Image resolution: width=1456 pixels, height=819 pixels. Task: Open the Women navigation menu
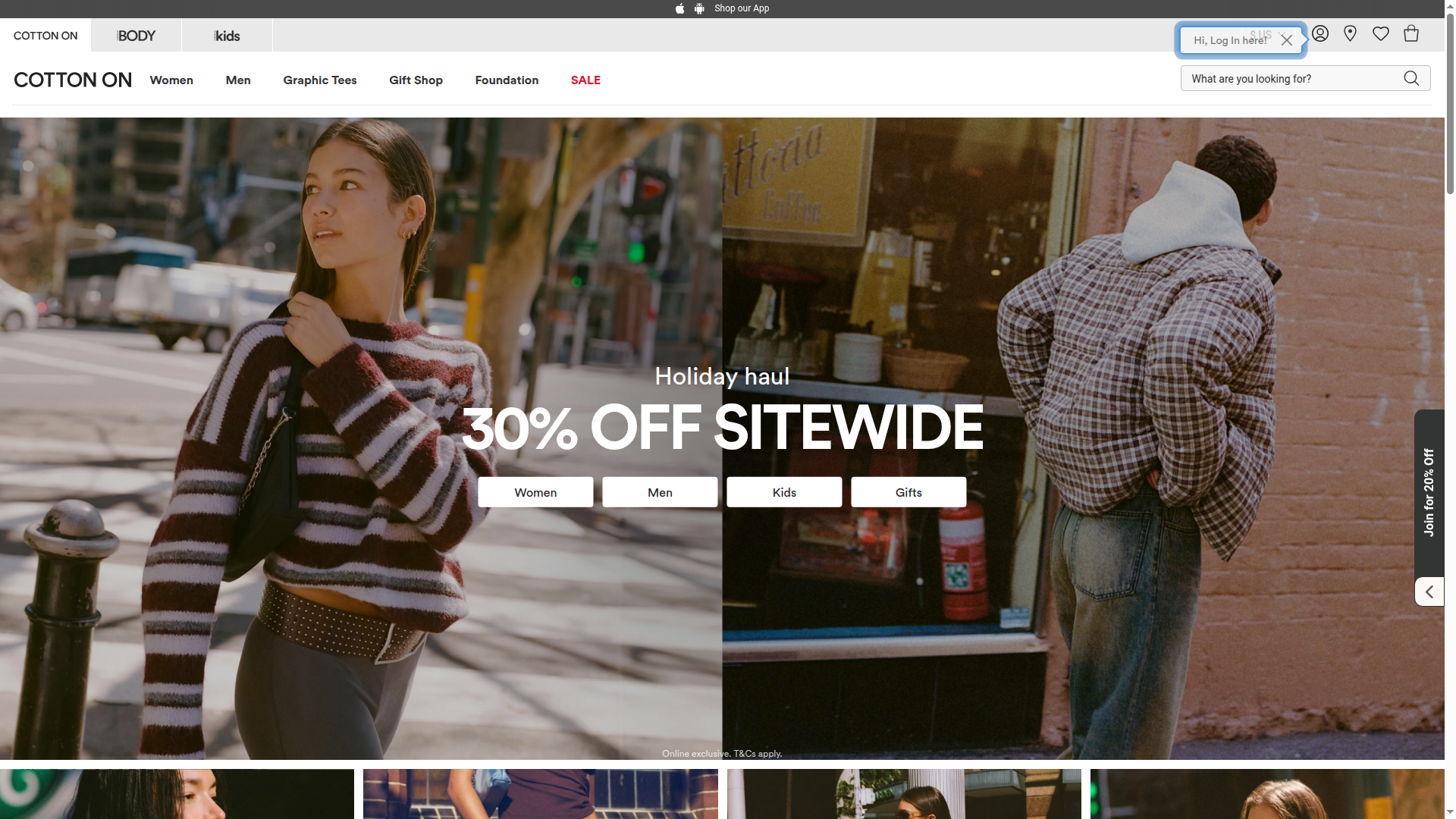(171, 80)
